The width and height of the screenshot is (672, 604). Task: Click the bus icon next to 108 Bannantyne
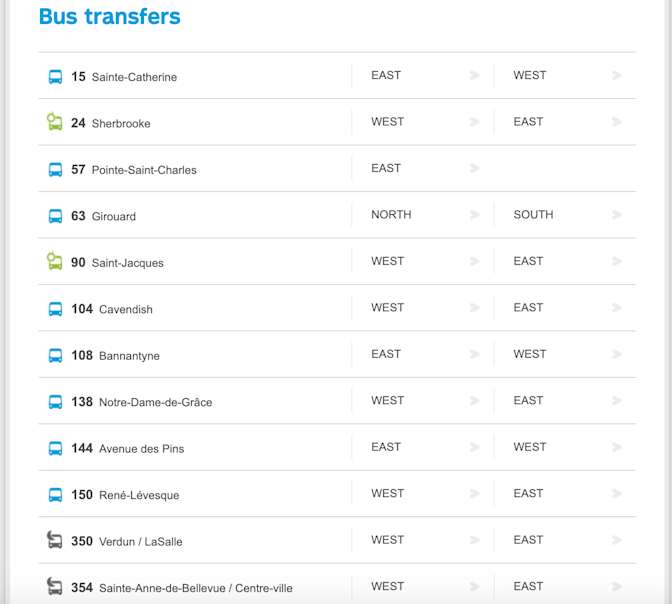tap(55, 355)
